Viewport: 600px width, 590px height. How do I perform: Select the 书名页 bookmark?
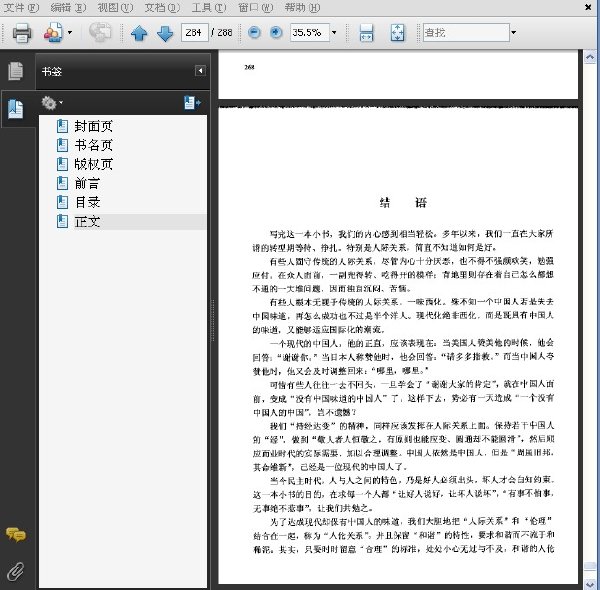coord(94,145)
